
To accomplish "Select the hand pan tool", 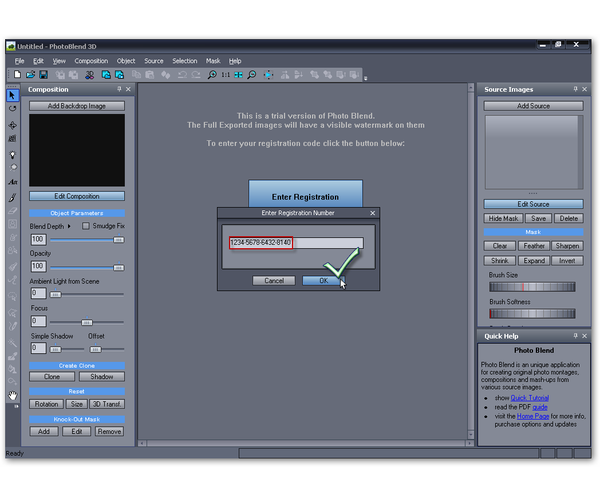I will point(13,396).
